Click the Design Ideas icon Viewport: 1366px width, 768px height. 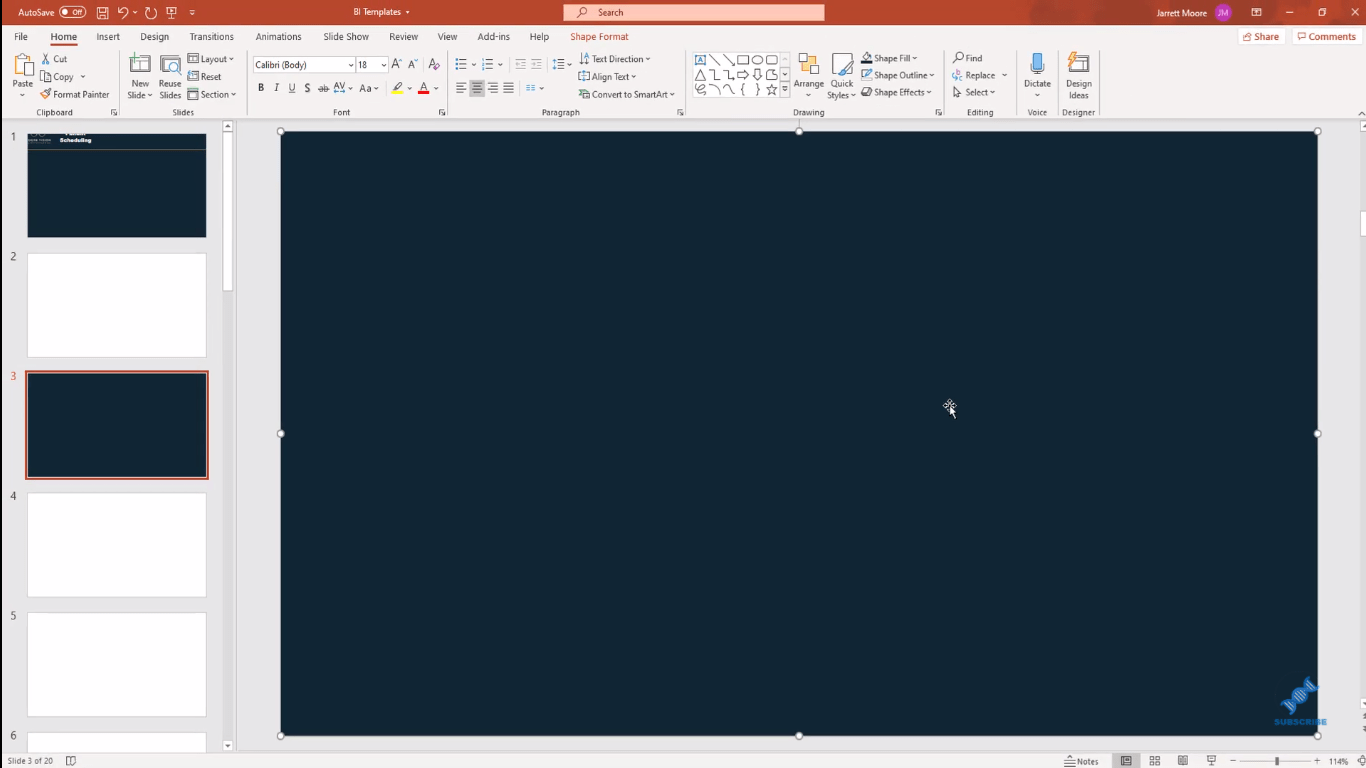click(1078, 65)
